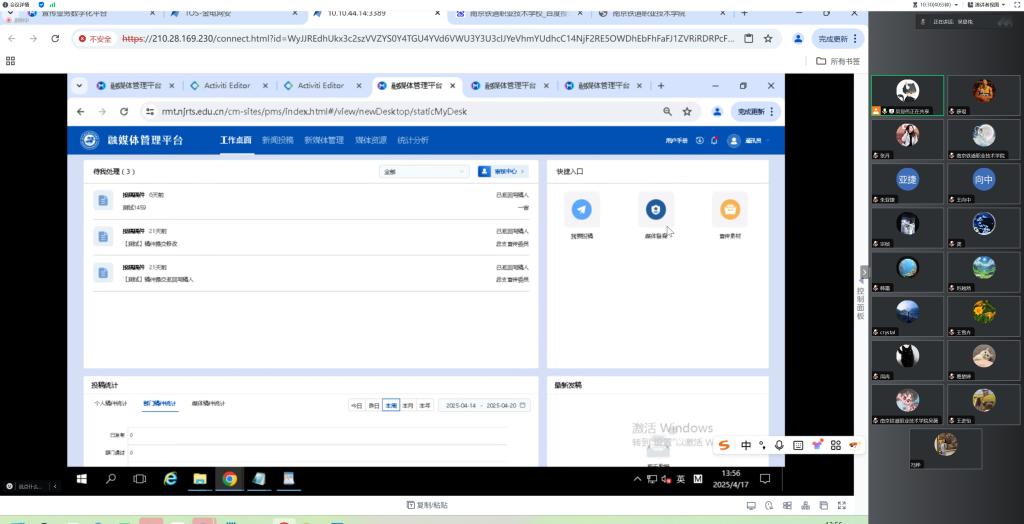Toggle fullscreen icon at top right of meeting

(1017, 4)
